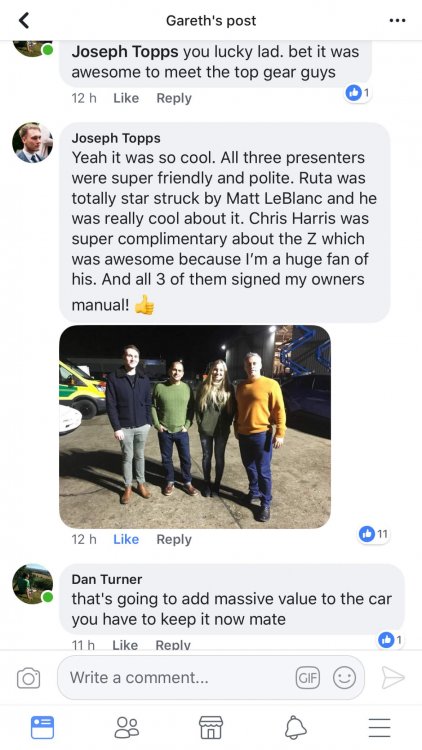Tap the back arrow icon
Image resolution: width=422 pixels, height=750 pixels.
pos(23,20)
